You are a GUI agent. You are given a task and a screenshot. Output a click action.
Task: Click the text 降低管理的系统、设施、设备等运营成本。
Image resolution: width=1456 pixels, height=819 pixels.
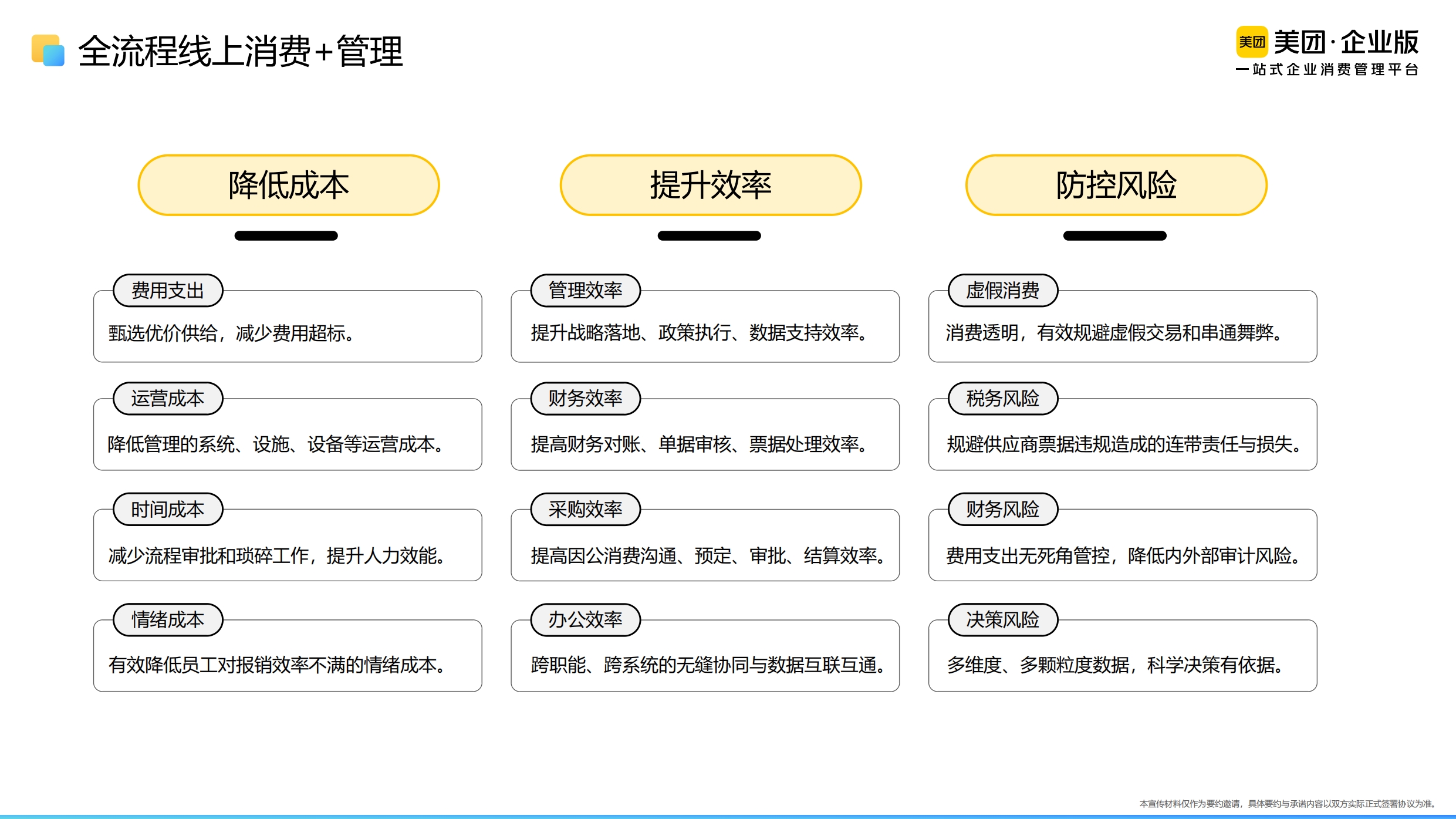tap(276, 444)
